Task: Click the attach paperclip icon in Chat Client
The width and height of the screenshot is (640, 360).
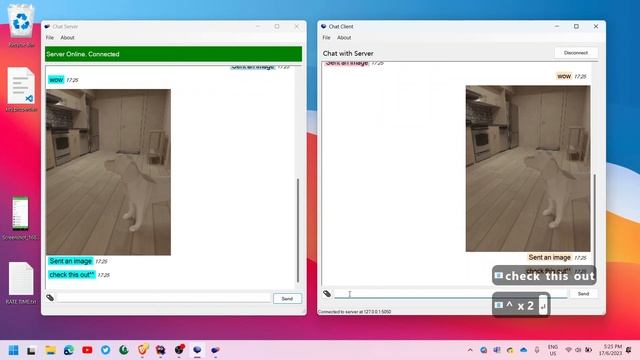Action: tap(327, 293)
